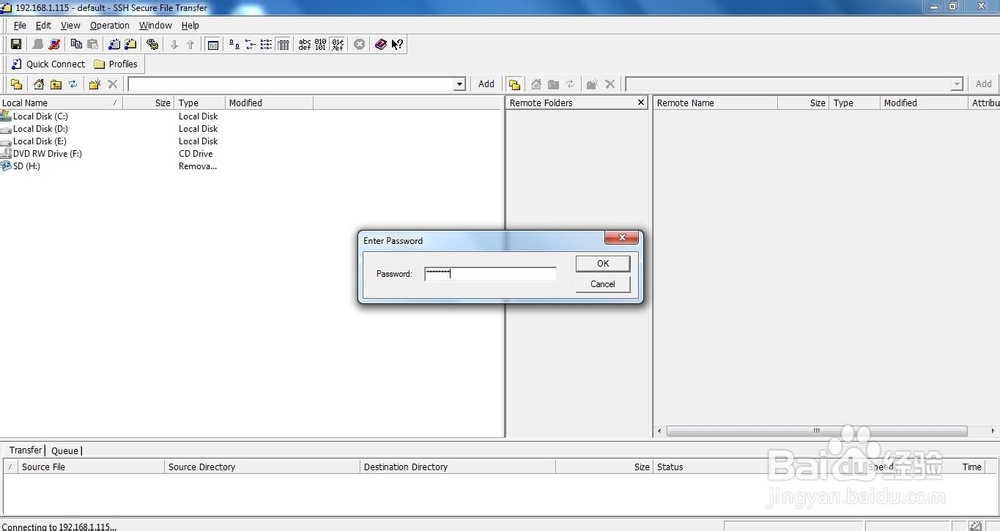Click Add next to local path box
Image resolution: width=1000 pixels, height=531 pixels.
coord(486,84)
